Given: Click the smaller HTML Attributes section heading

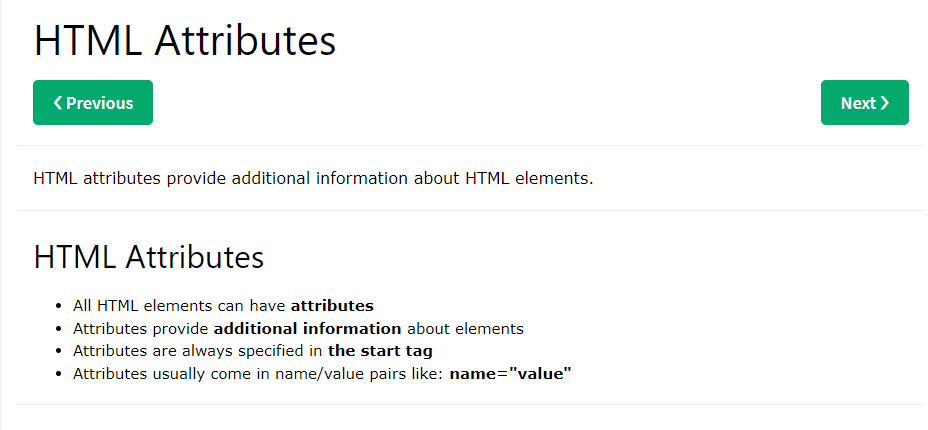Looking at the screenshot, I should click(x=149, y=257).
